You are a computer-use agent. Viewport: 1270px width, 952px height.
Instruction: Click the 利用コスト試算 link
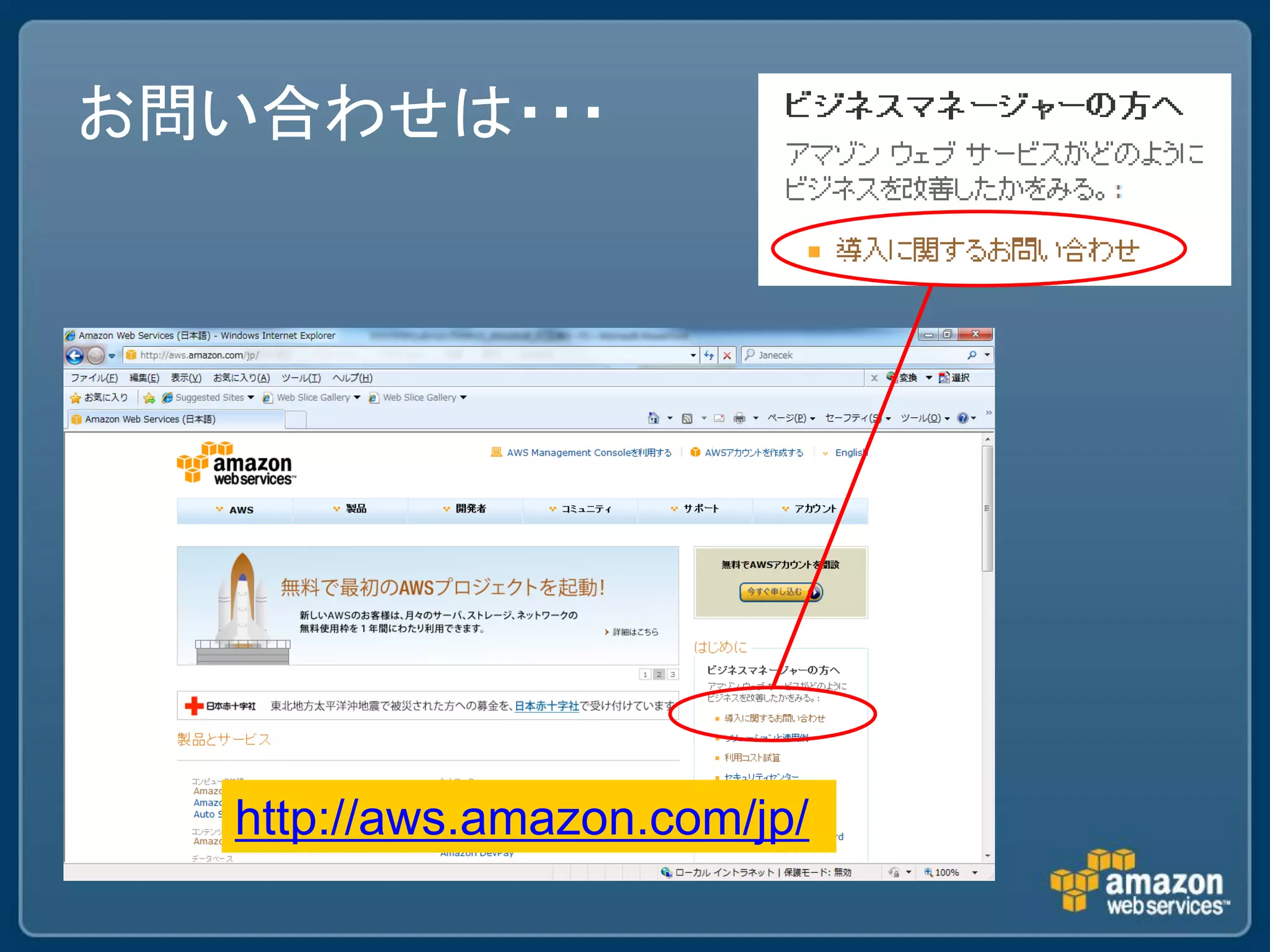tap(752, 757)
